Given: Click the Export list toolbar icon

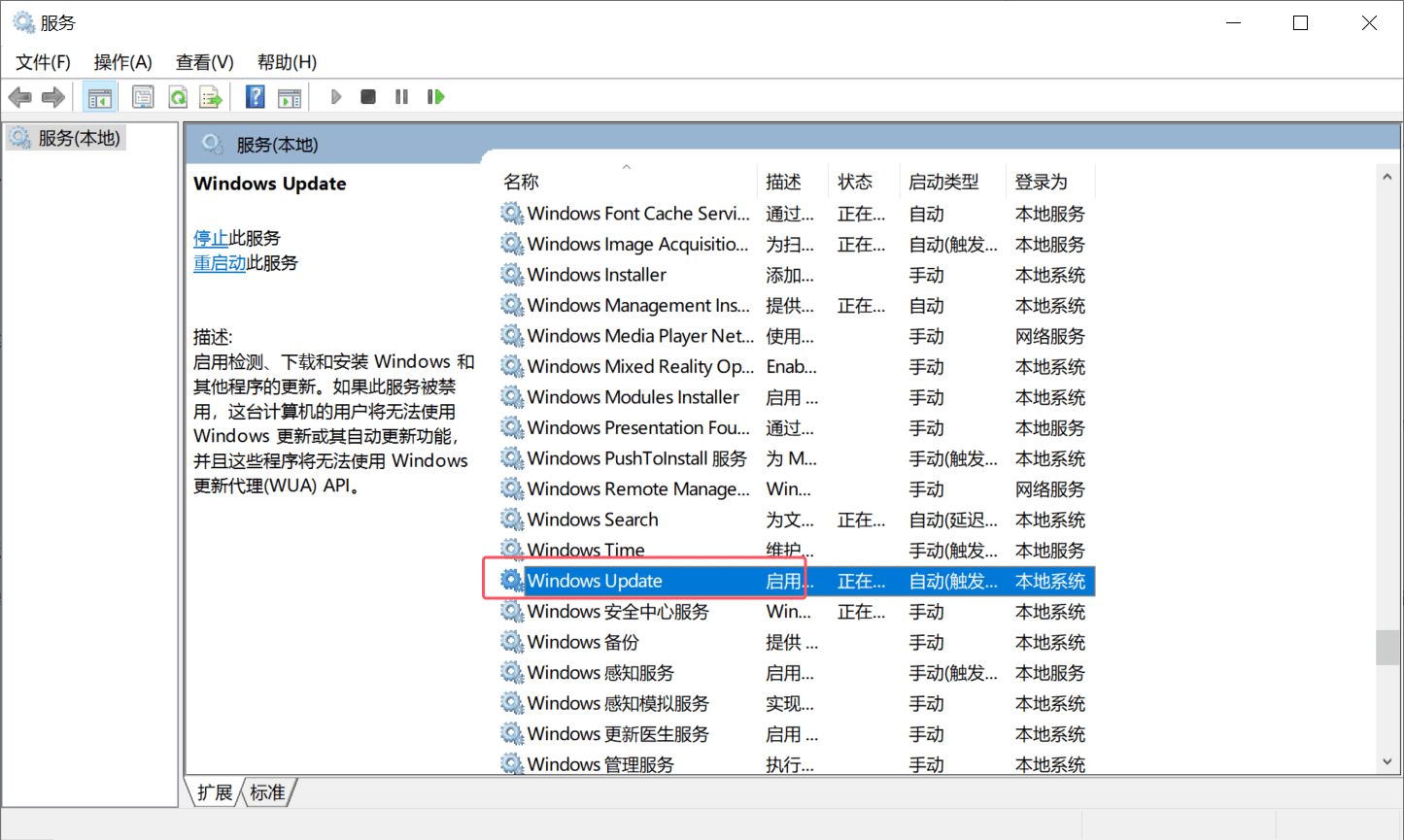Looking at the screenshot, I should pyautogui.click(x=211, y=97).
